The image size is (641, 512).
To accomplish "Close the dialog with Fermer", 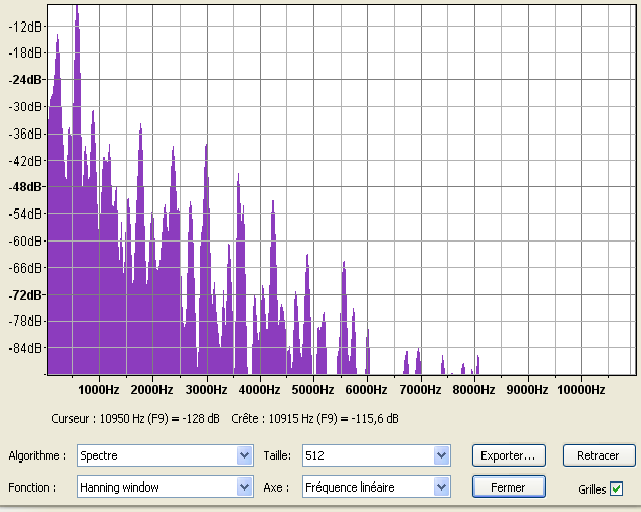I will [509, 487].
